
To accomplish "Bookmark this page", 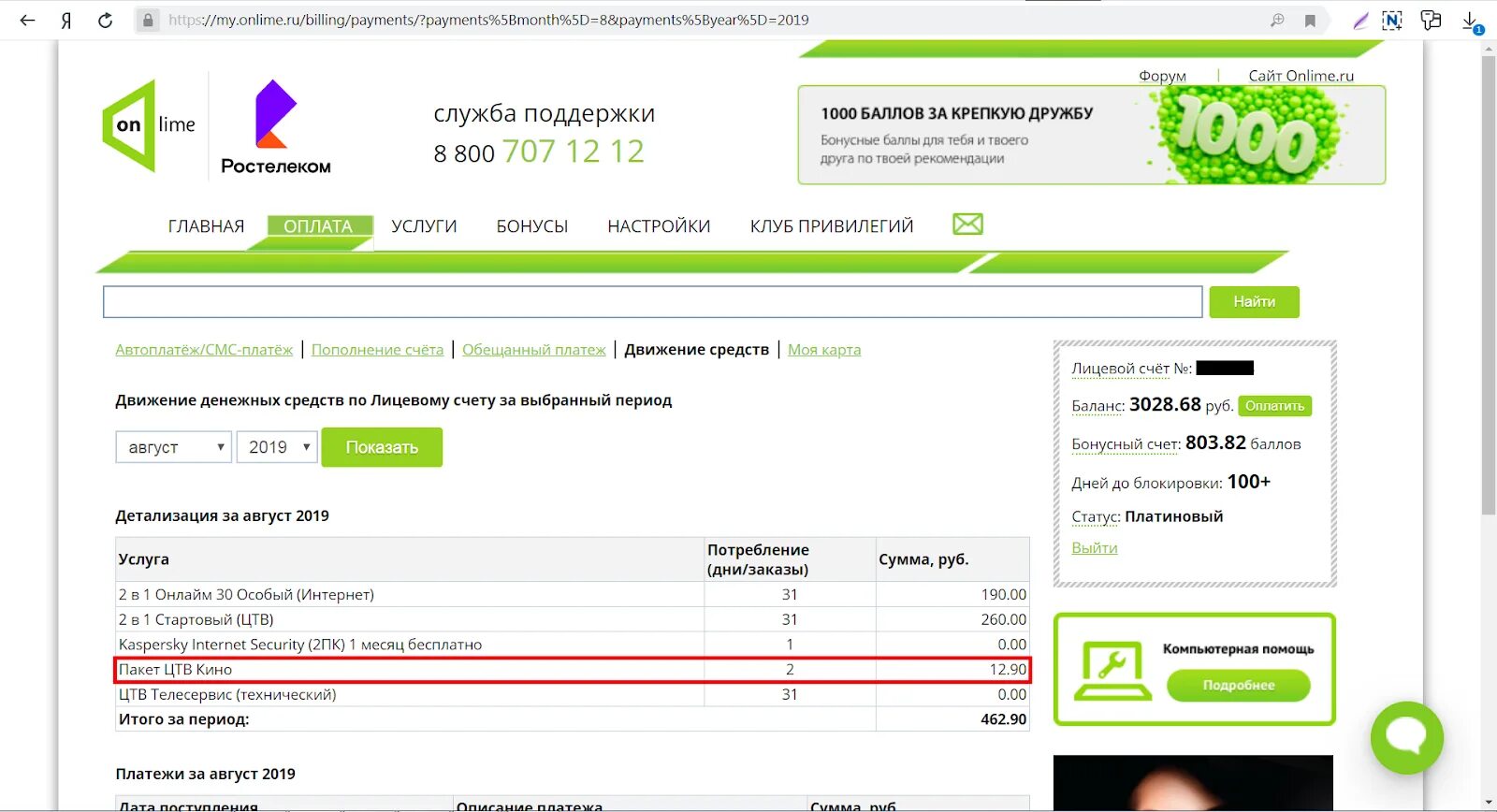I will coord(1310,21).
